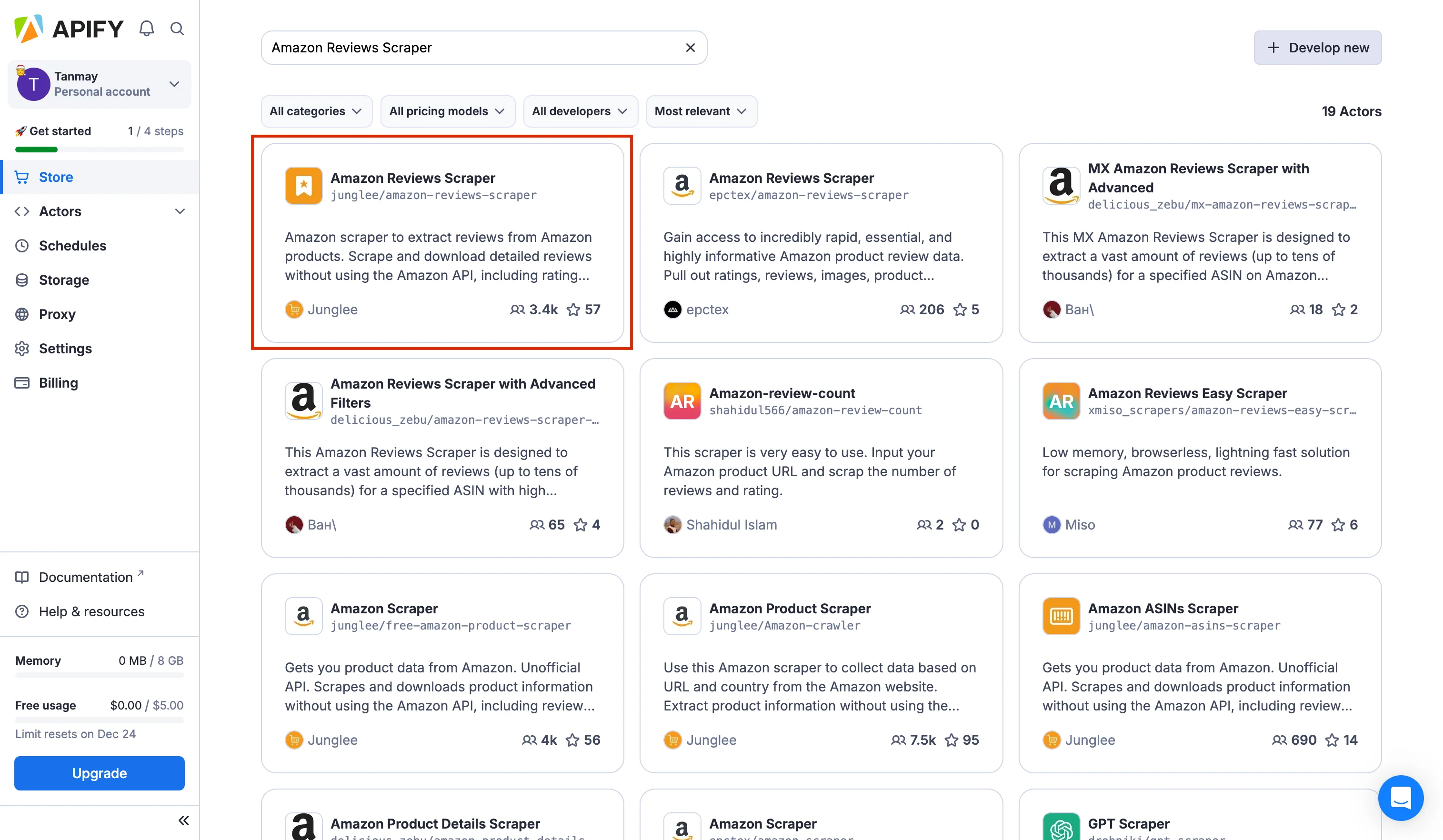This screenshot has width=1443, height=840.
Task: Expand the Tanmay Personal account switcher
Action: (100, 84)
